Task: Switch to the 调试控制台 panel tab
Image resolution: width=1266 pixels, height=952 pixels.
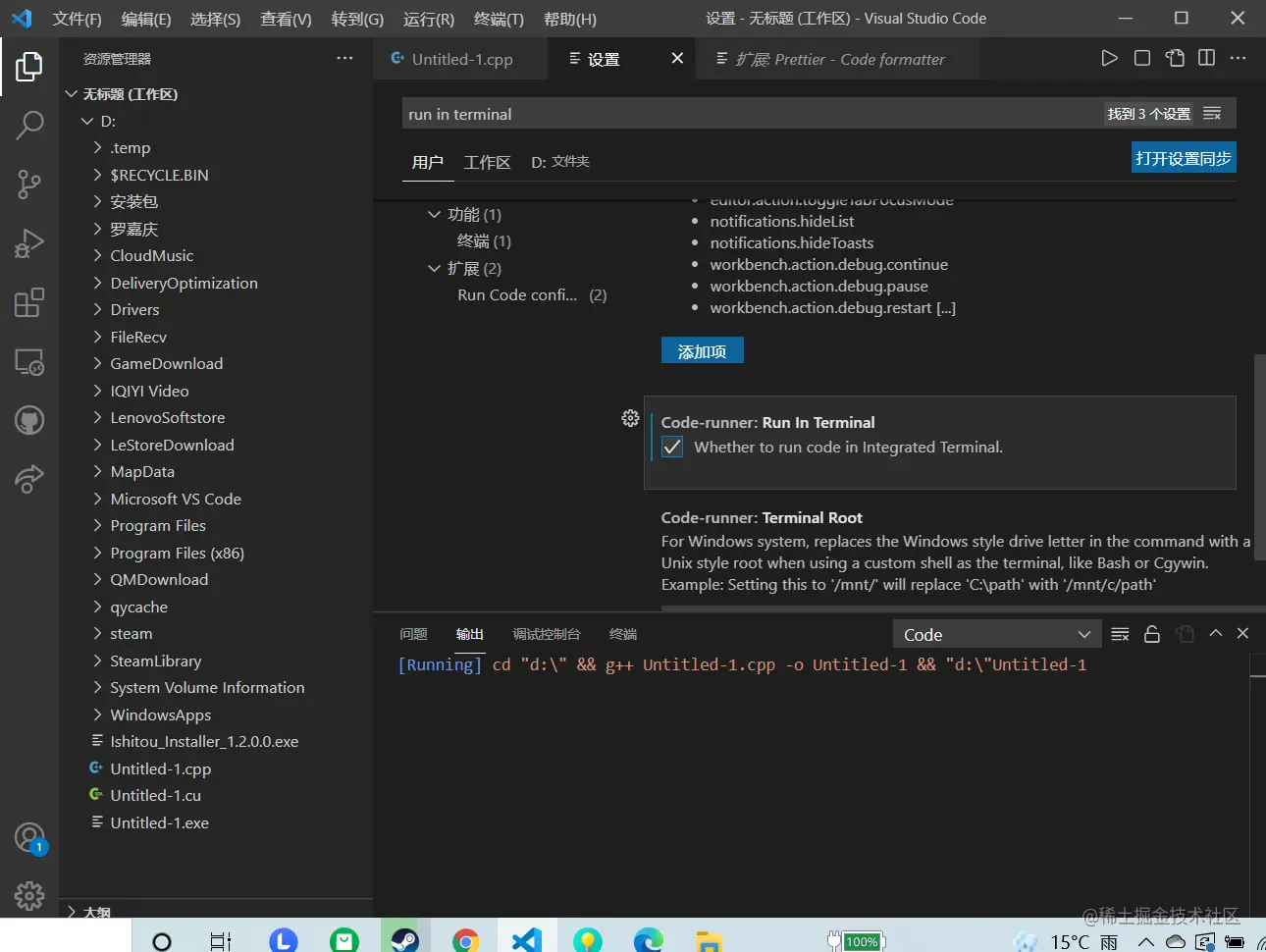Action: 547,634
